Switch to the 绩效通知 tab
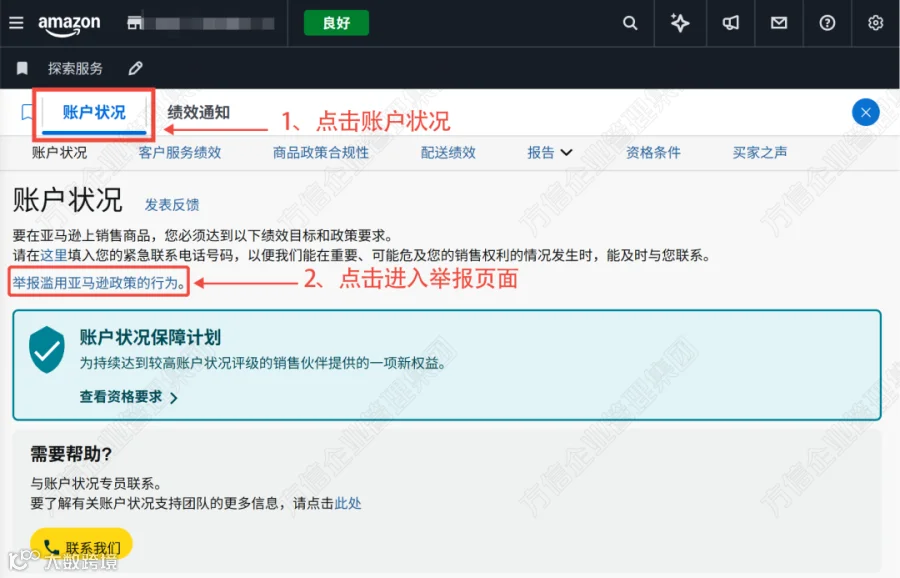The width and height of the screenshot is (900, 578). [x=199, y=113]
